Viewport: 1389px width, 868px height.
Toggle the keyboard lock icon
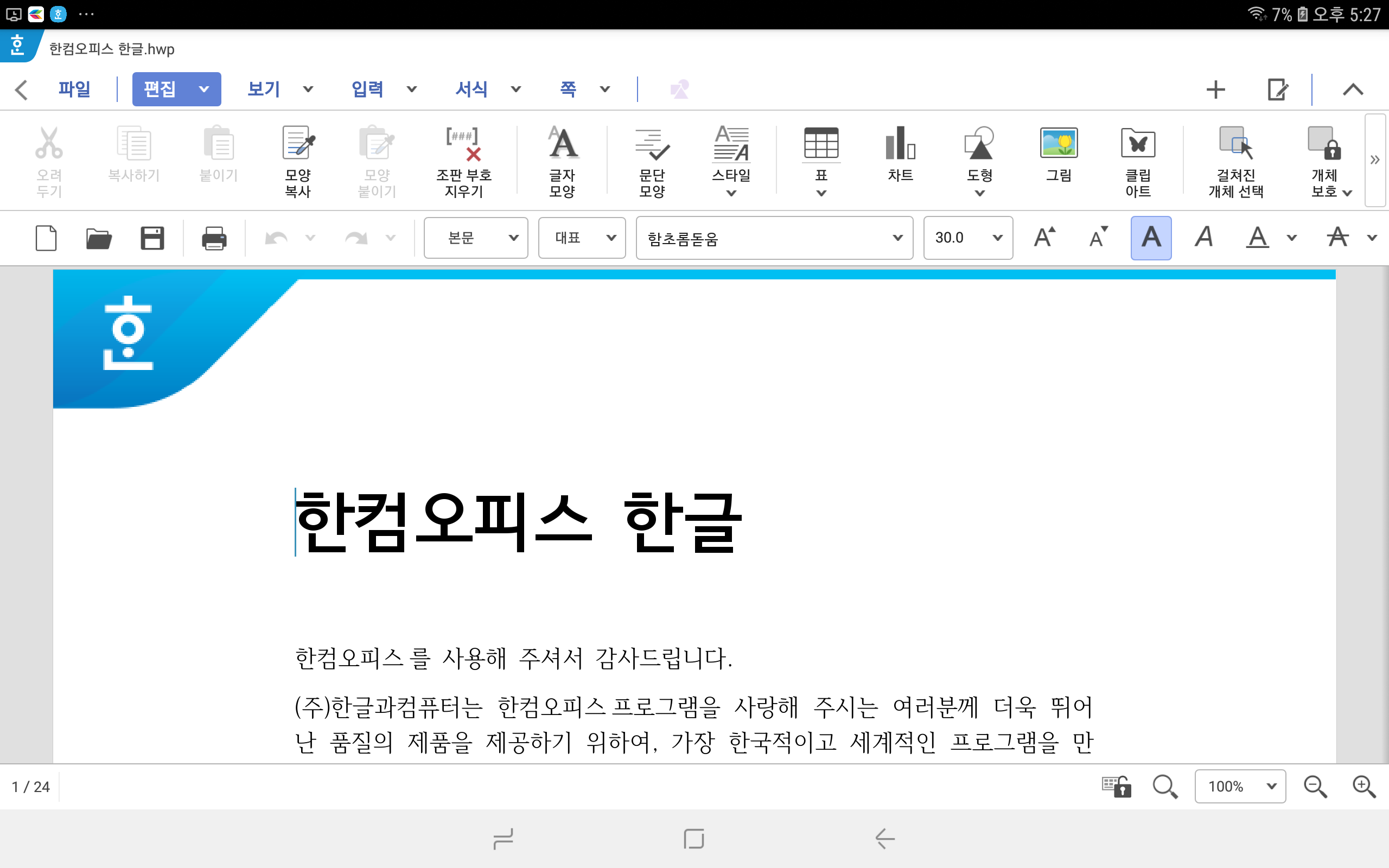point(1117,787)
